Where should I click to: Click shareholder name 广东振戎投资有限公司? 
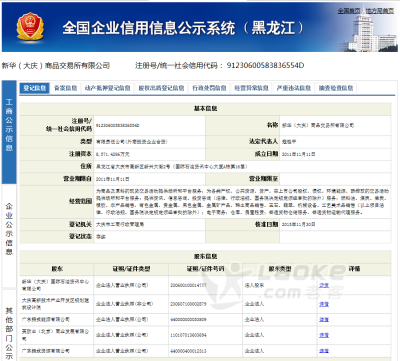[x=46, y=351]
